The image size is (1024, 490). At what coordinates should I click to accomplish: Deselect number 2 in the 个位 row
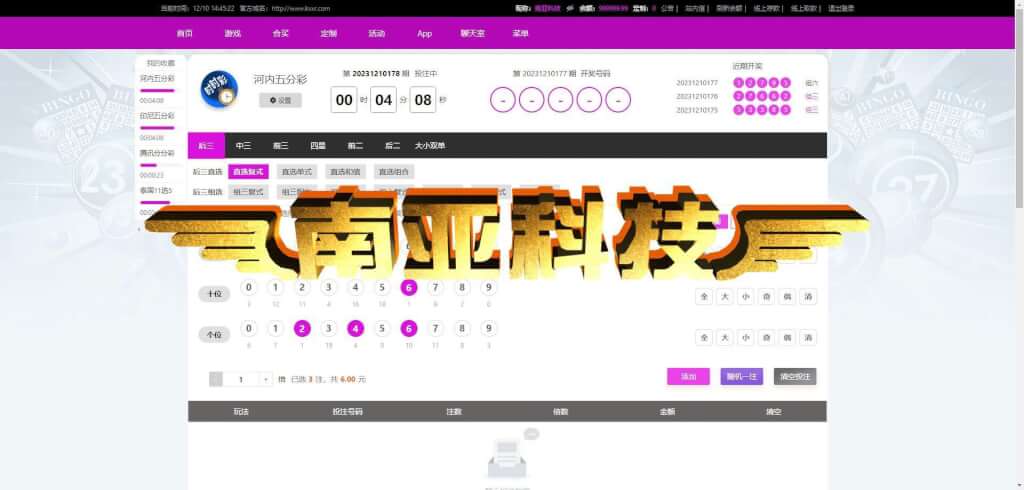click(302, 328)
